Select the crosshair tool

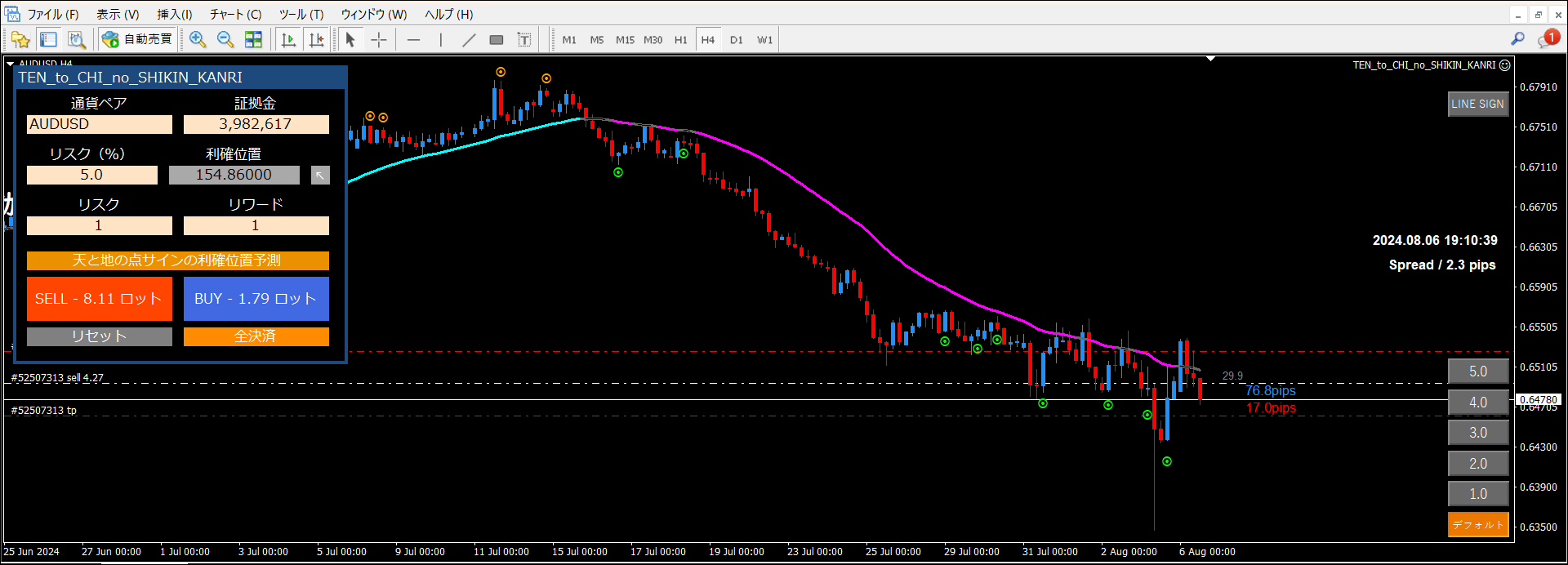pyautogui.click(x=379, y=39)
